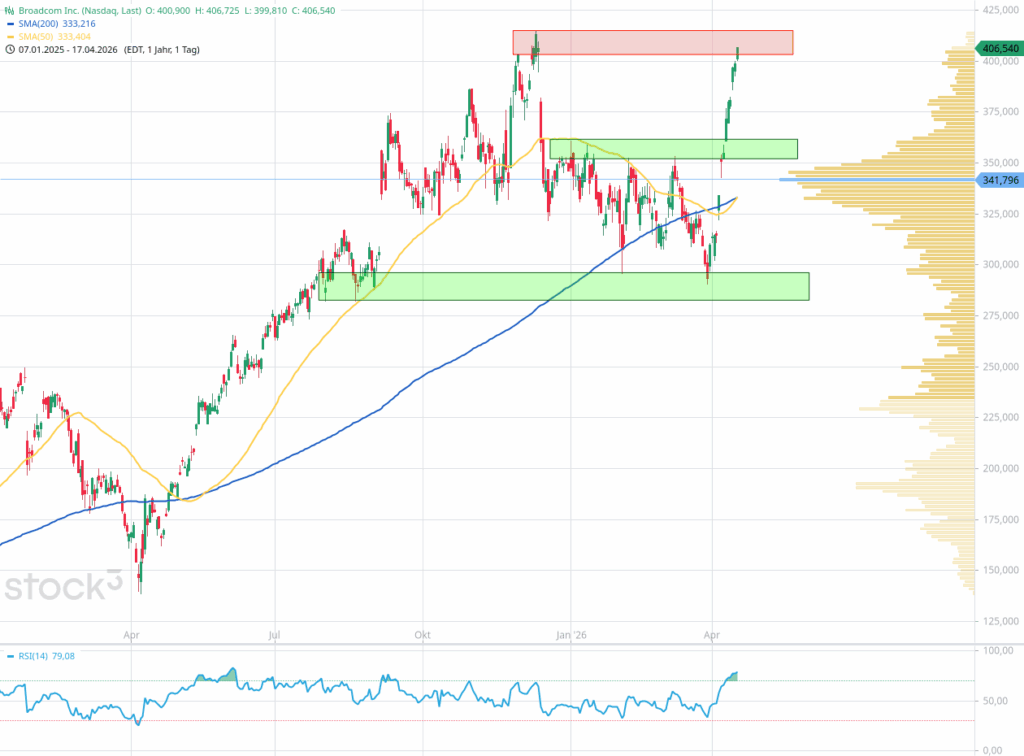
Task: Click the blue SMA(200) legend marker
Action: 10,22
